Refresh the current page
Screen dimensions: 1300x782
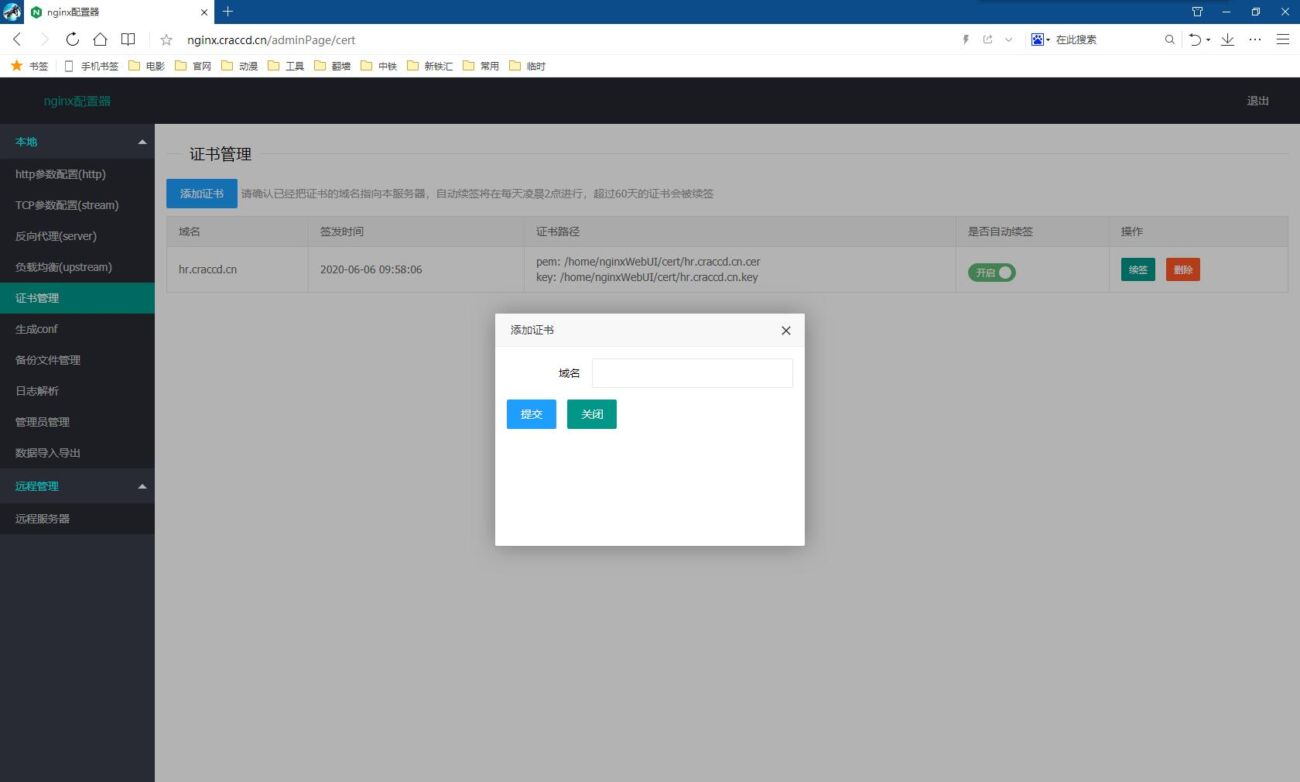tap(71, 40)
